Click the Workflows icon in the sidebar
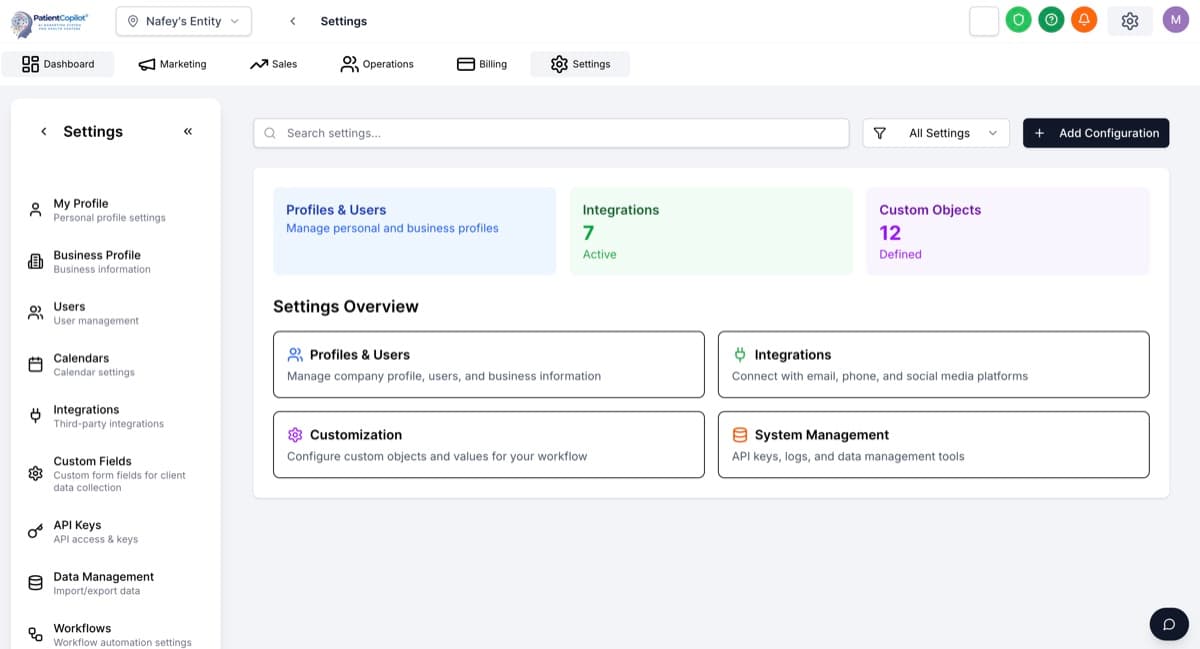The height and width of the screenshot is (649, 1200). tap(35, 635)
